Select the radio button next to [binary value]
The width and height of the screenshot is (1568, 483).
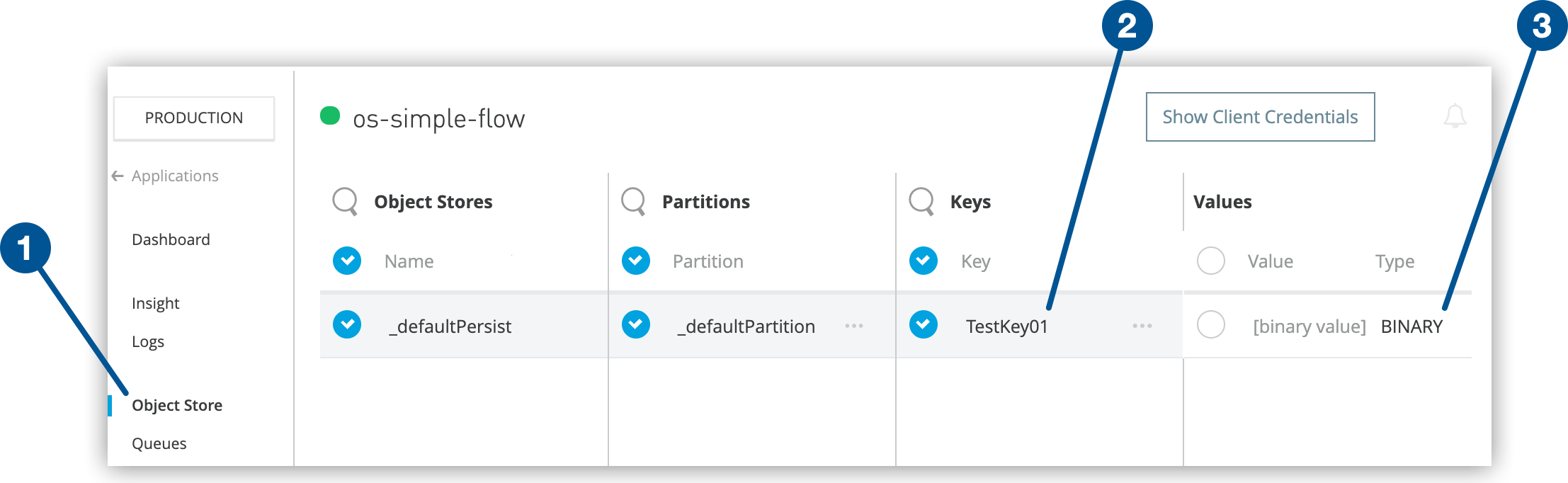pos(1210,324)
